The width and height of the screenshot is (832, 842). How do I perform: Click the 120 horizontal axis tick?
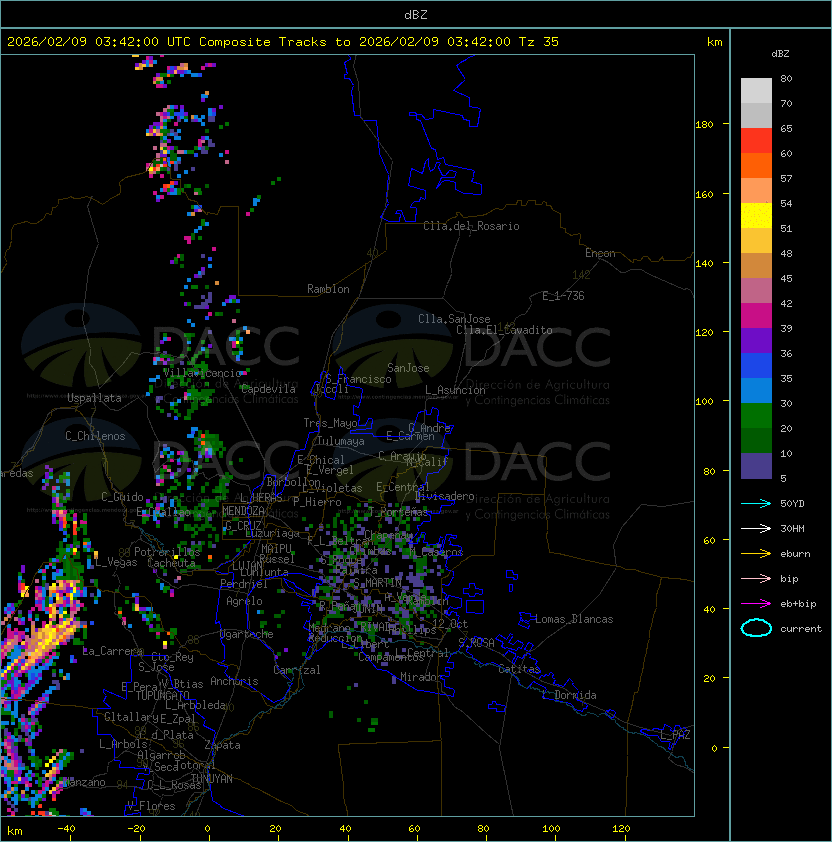click(x=621, y=829)
